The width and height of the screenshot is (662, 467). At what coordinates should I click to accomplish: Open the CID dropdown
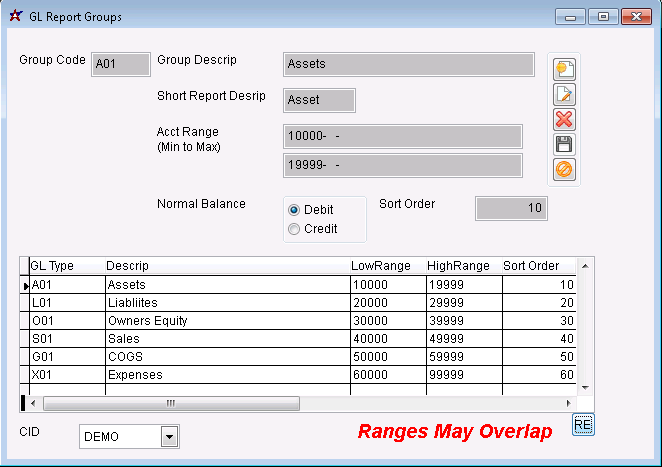pyautogui.click(x=169, y=437)
